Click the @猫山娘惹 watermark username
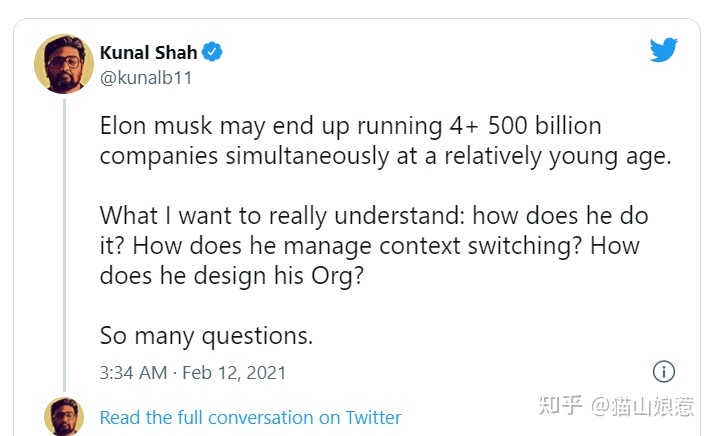Screen dimensions: 712x436 pos(641,406)
